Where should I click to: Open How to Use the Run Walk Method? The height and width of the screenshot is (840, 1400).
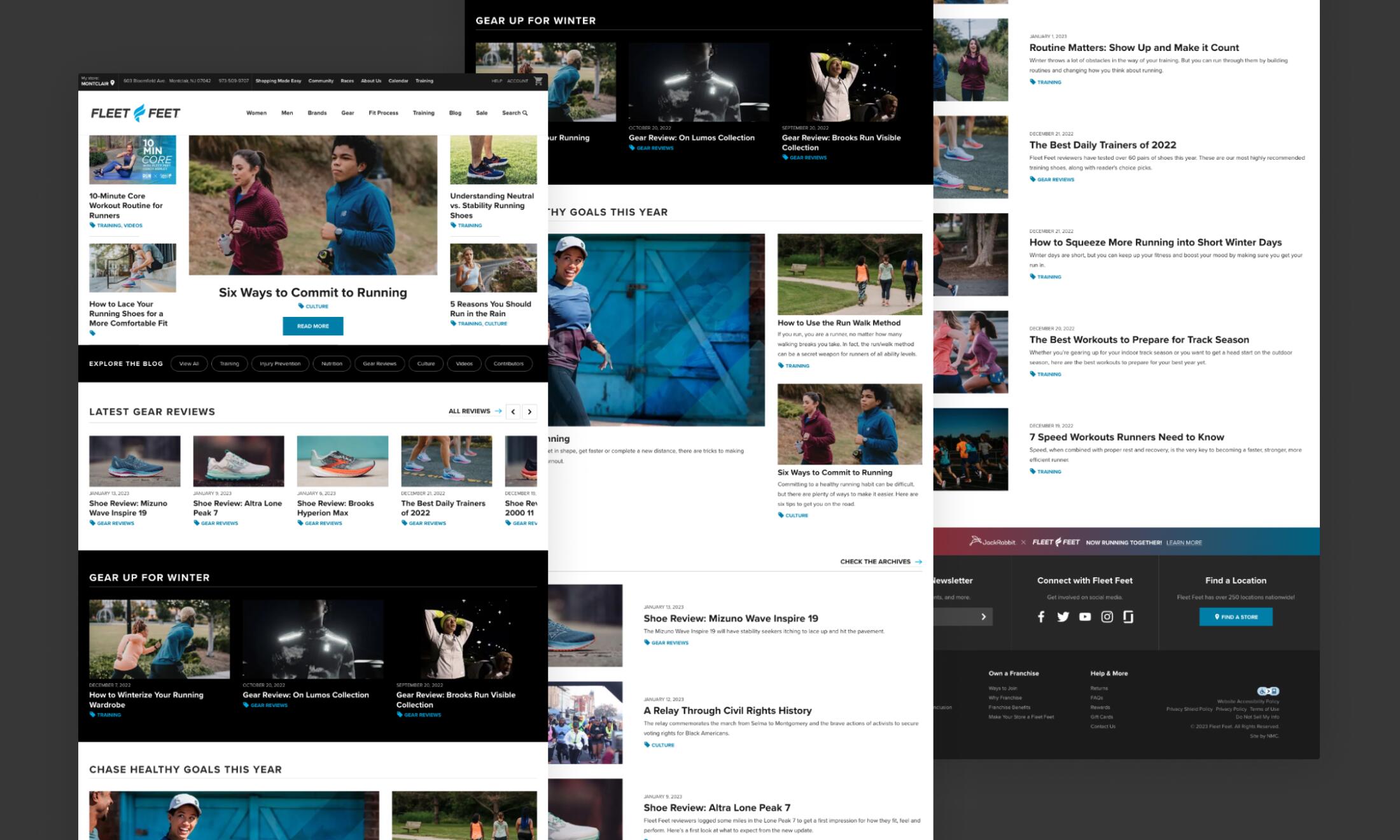click(x=839, y=323)
